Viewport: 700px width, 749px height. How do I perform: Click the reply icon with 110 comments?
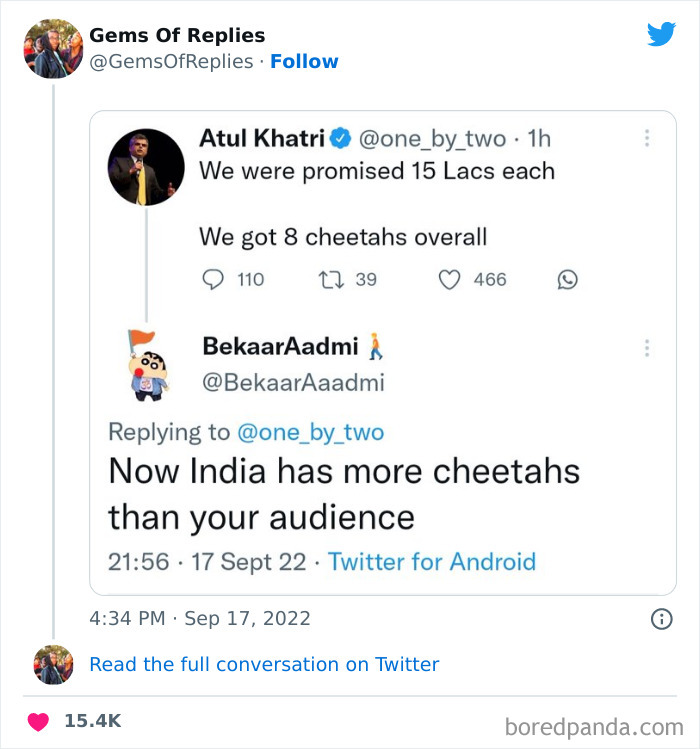pyautogui.click(x=213, y=280)
